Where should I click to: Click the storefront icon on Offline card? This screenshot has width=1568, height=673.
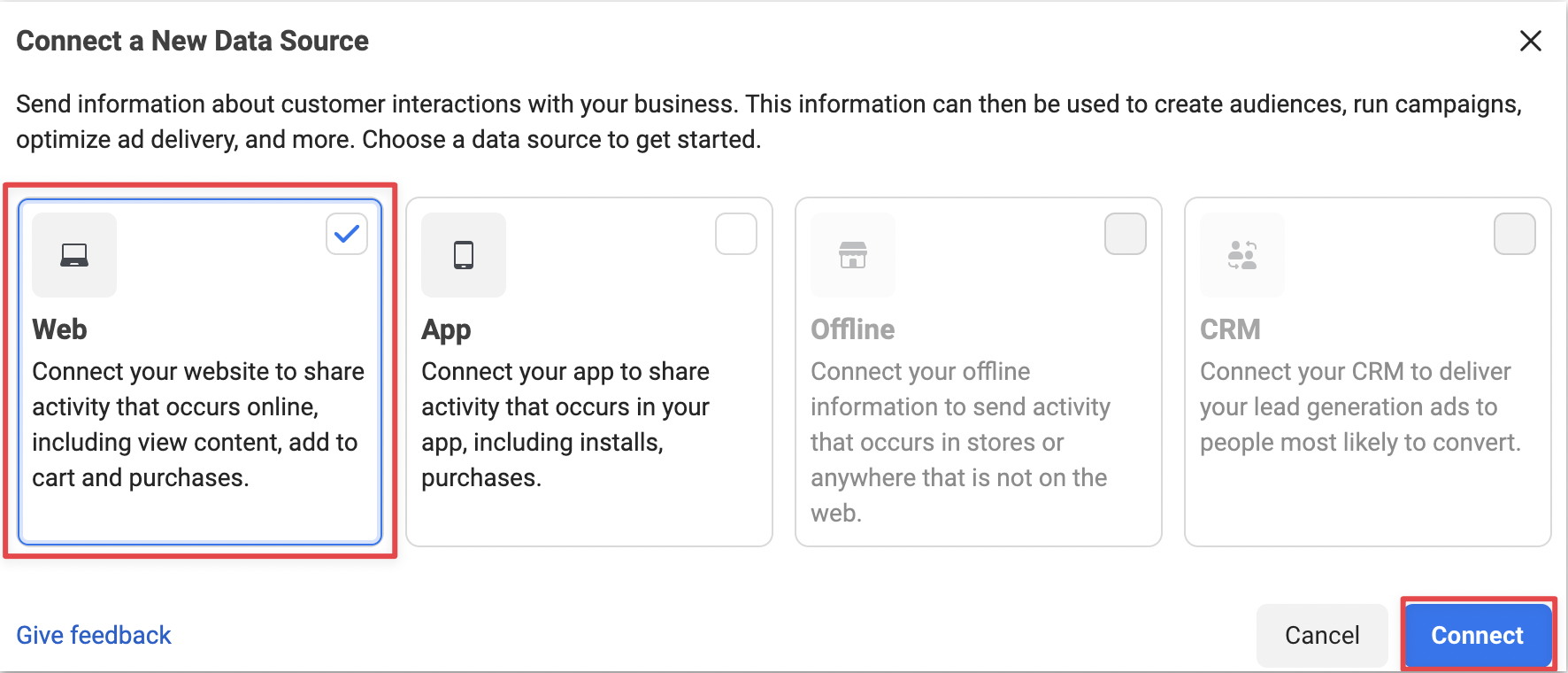tap(853, 255)
